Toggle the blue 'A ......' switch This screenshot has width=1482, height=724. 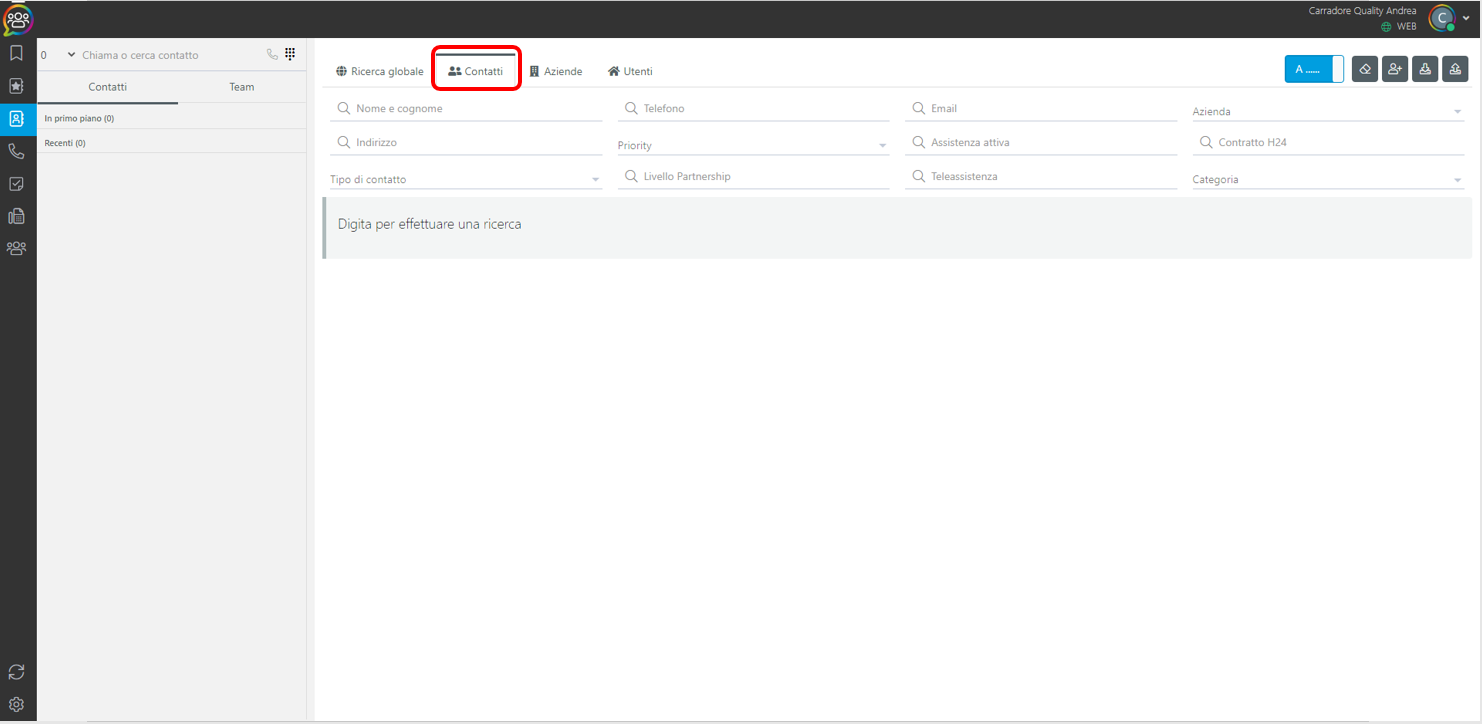coord(1314,69)
